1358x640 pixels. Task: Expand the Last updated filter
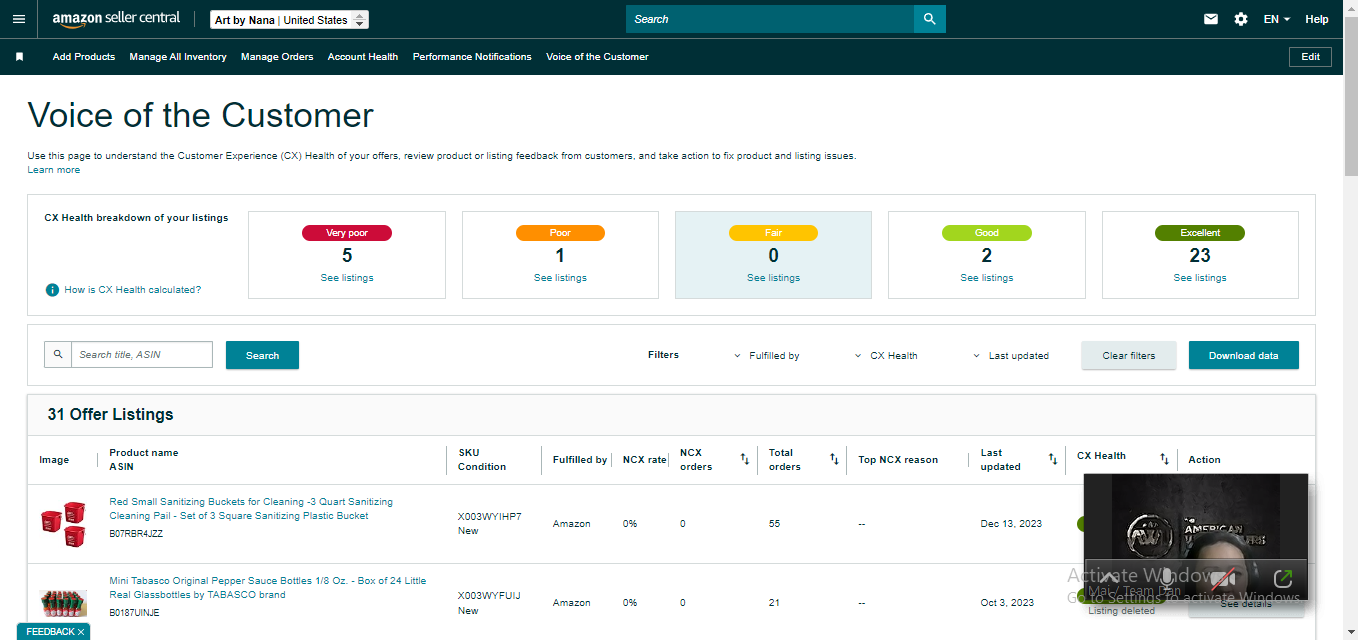[1011, 355]
